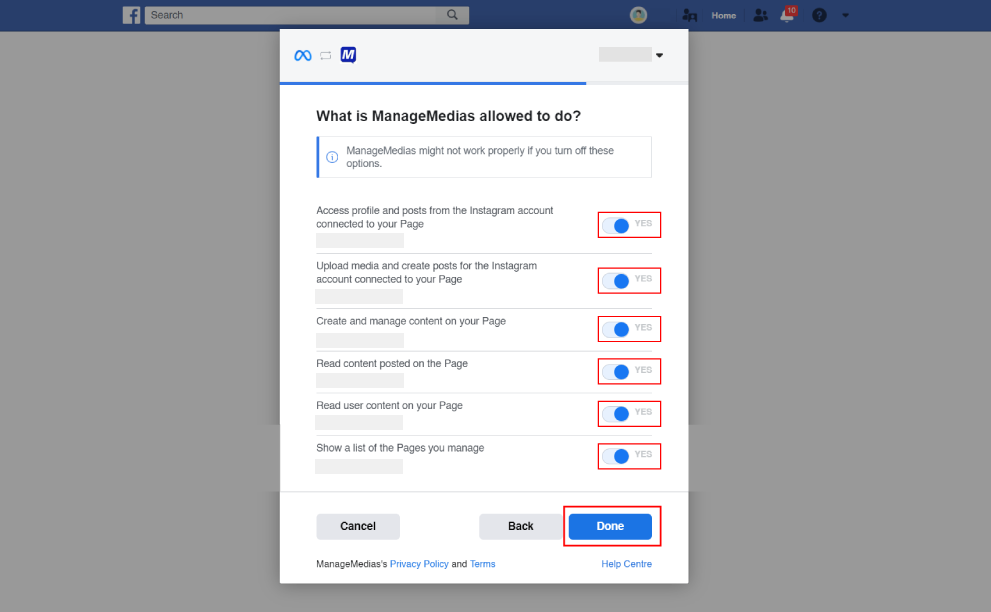991x612 pixels.
Task: Click the search magnifier icon
Action: pyautogui.click(x=453, y=15)
